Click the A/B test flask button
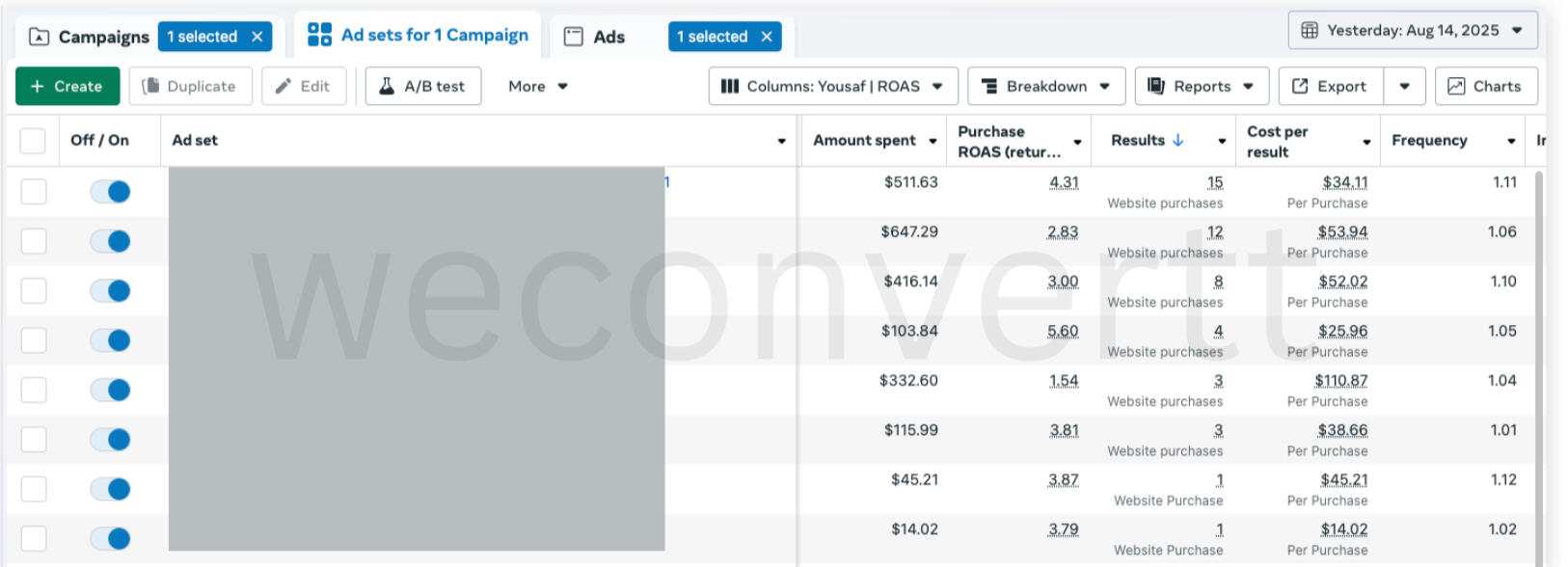 pos(423,86)
